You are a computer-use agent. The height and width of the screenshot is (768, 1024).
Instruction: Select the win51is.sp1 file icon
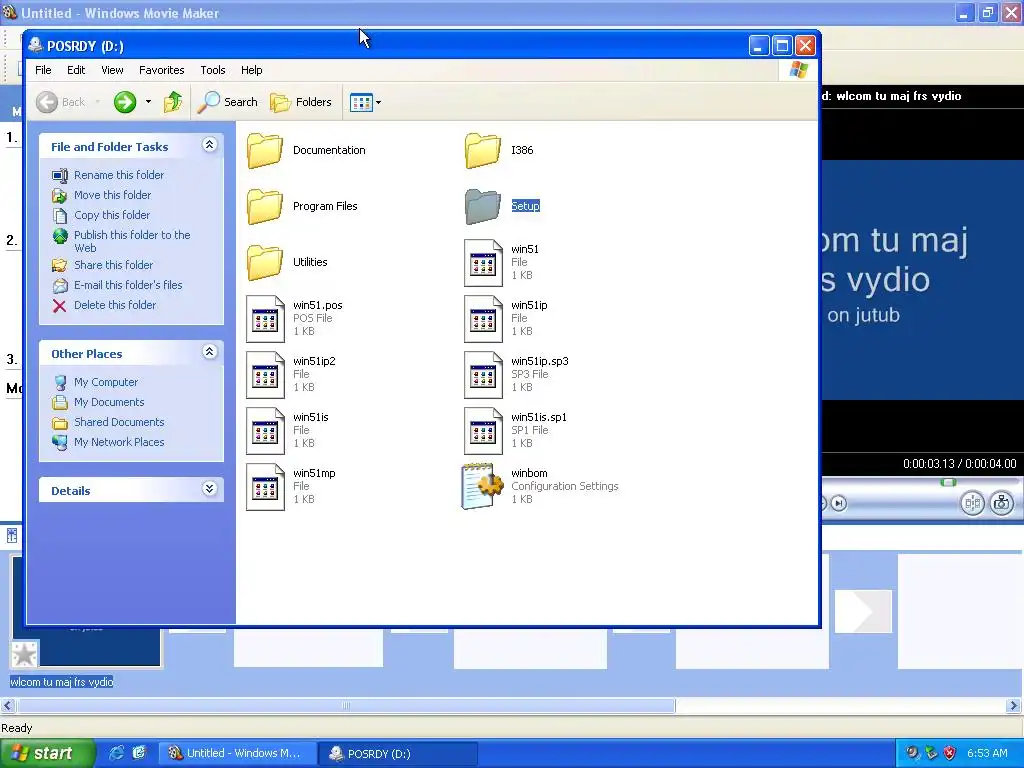[x=483, y=431]
